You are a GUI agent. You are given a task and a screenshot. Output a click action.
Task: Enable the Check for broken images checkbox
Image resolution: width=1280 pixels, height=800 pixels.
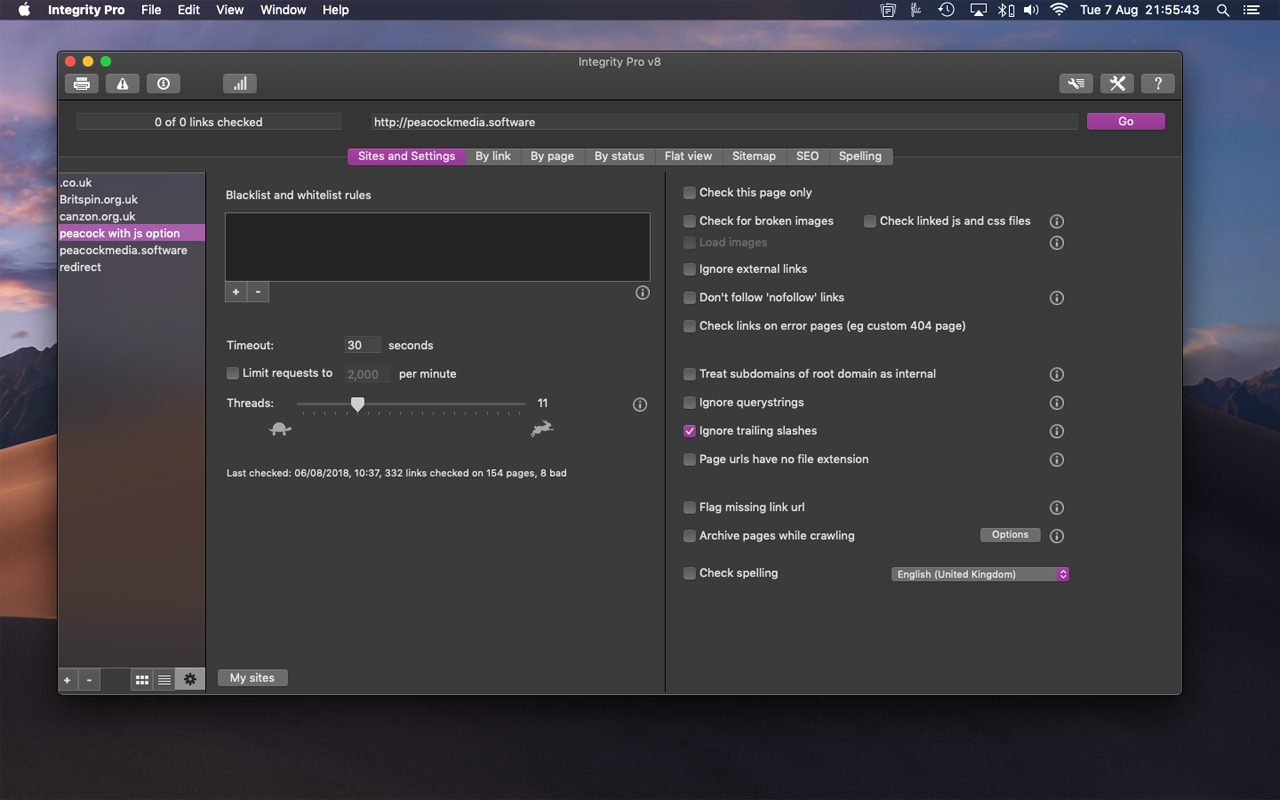(x=690, y=221)
